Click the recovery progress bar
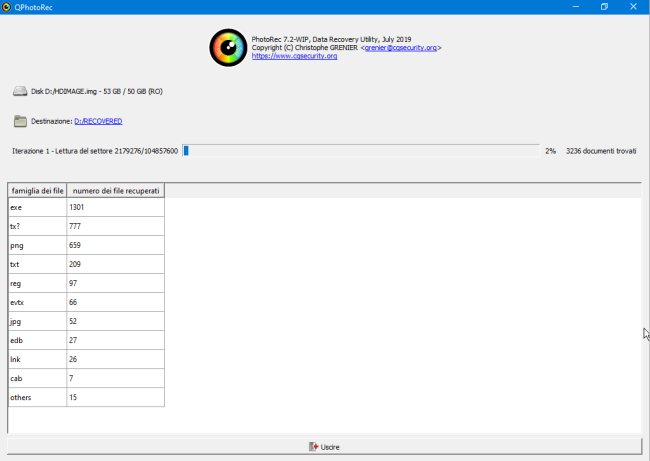The height and width of the screenshot is (461, 650). pyautogui.click(x=361, y=151)
